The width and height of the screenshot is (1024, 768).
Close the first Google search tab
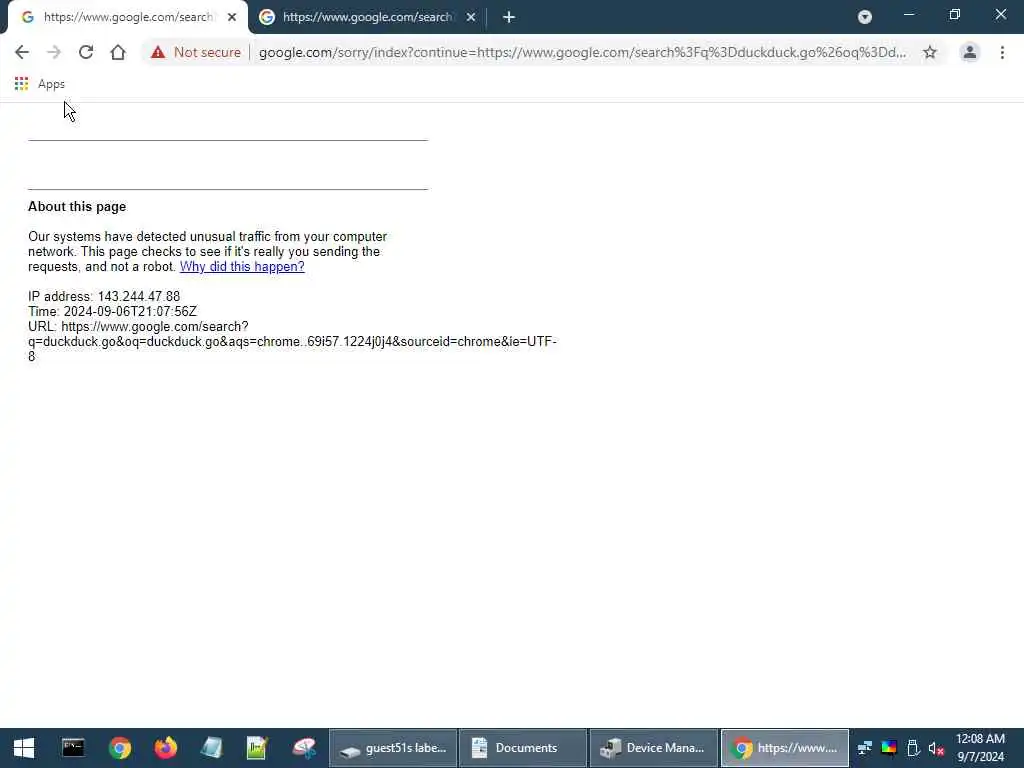(x=232, y=18)
